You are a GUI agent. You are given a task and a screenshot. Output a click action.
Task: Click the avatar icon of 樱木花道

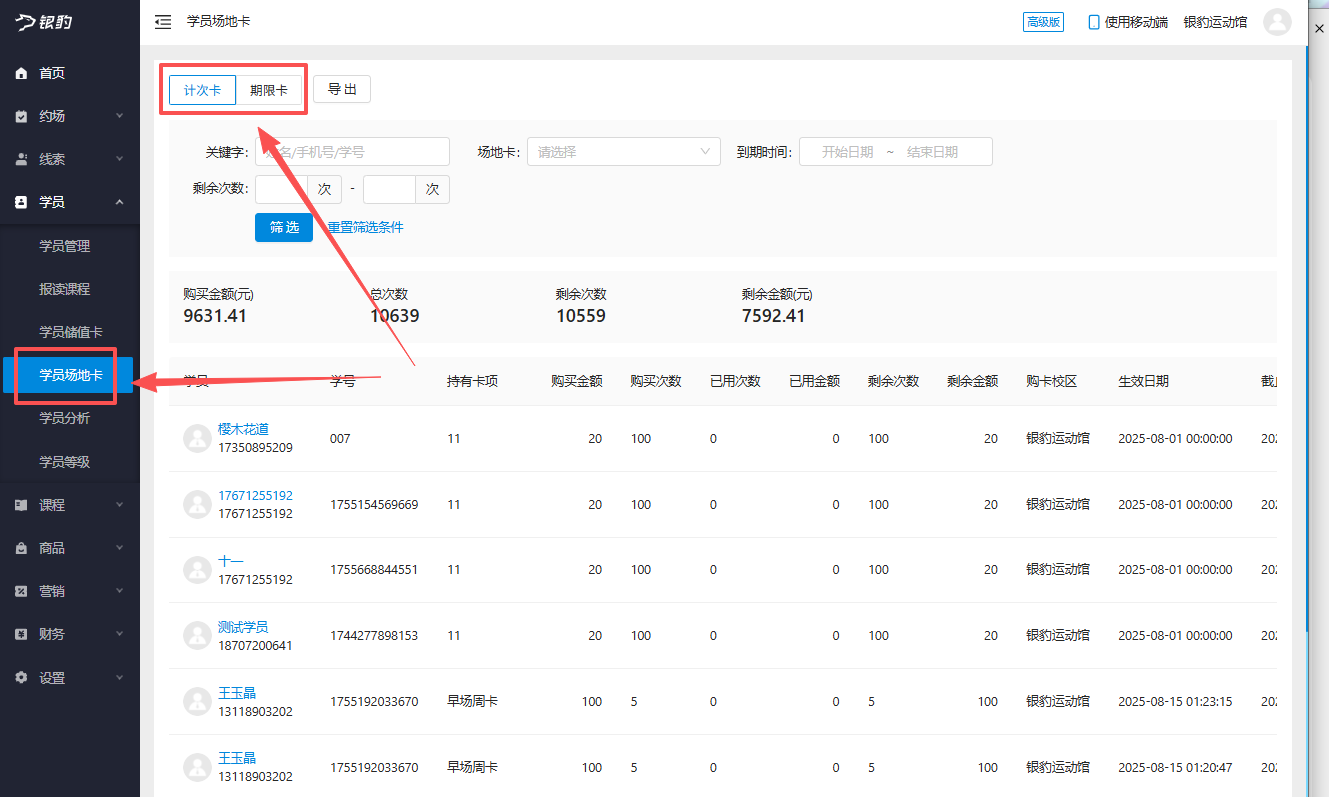click(197, 438)
